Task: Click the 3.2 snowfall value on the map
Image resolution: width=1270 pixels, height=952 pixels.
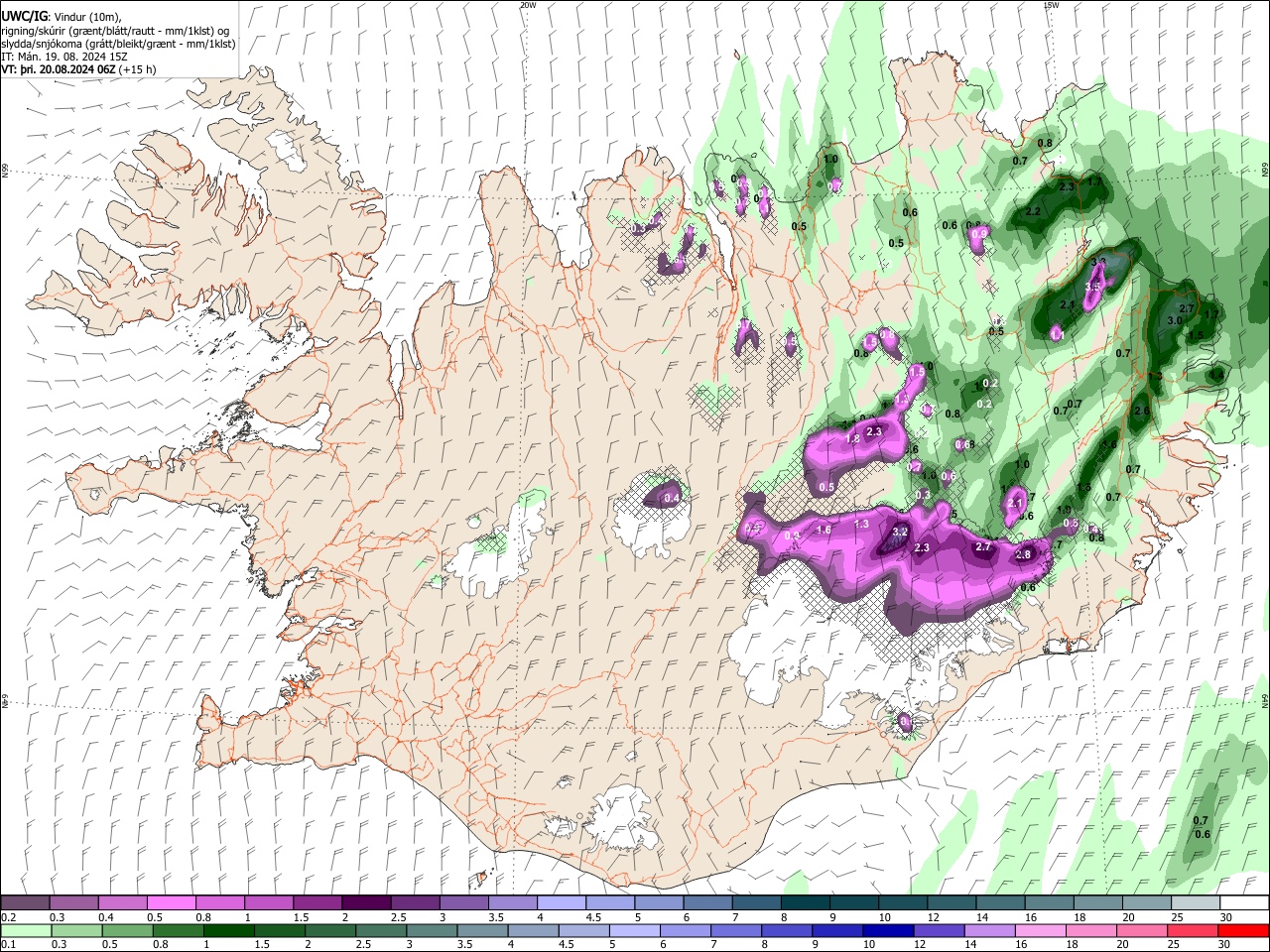Action: click(900, 533)
